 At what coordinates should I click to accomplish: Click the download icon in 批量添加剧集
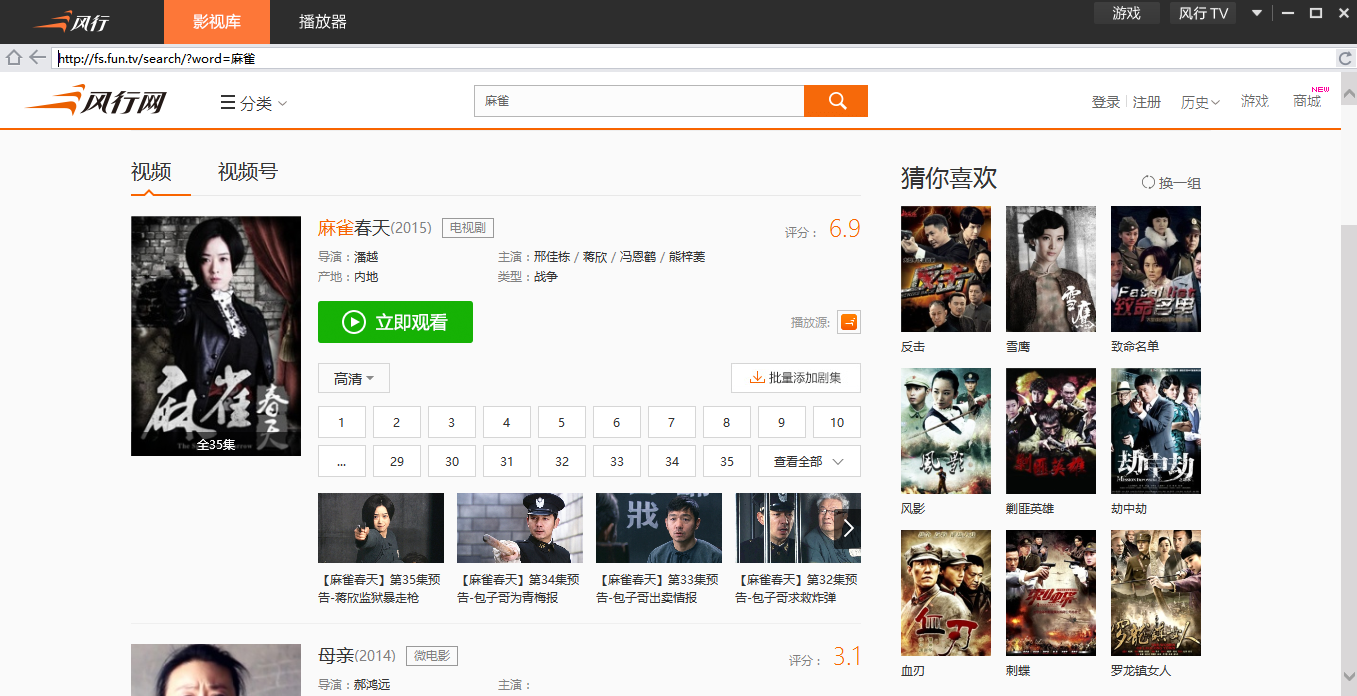(752, 378)
